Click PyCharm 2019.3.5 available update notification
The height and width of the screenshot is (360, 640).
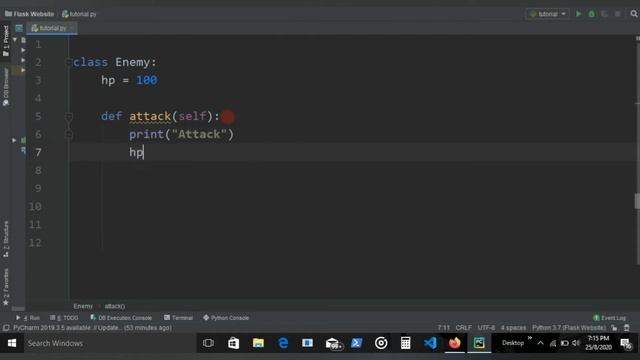click(x=92, y=328)
